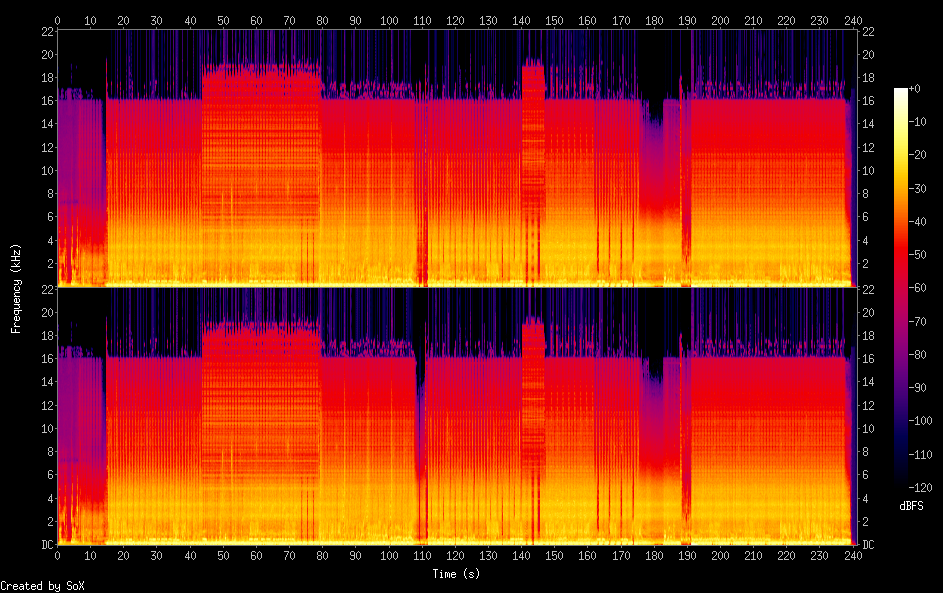Screen dimensions: 943x593
Task: Click "DC" on the right frequency axis
Action: [868, 545]
